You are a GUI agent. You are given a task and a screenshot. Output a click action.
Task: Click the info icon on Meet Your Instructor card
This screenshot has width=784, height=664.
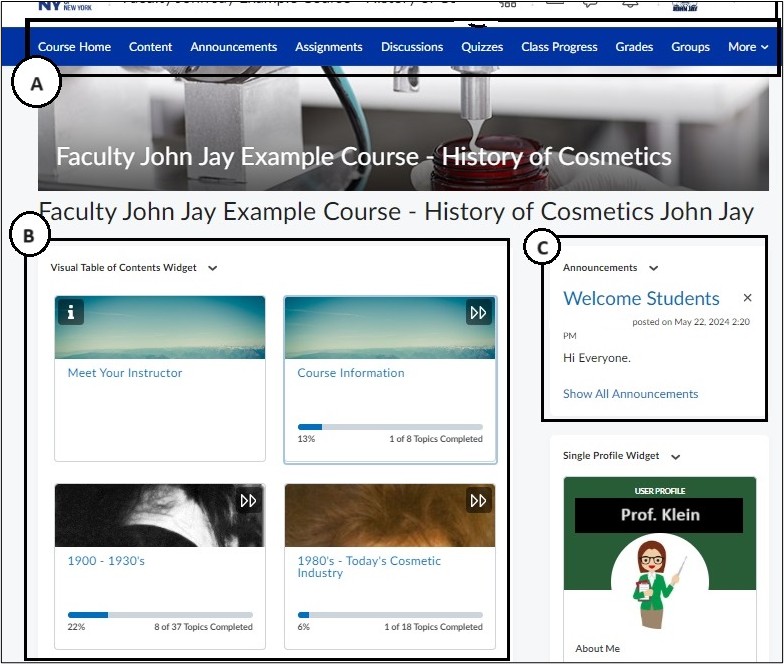[x=70, y=312]
